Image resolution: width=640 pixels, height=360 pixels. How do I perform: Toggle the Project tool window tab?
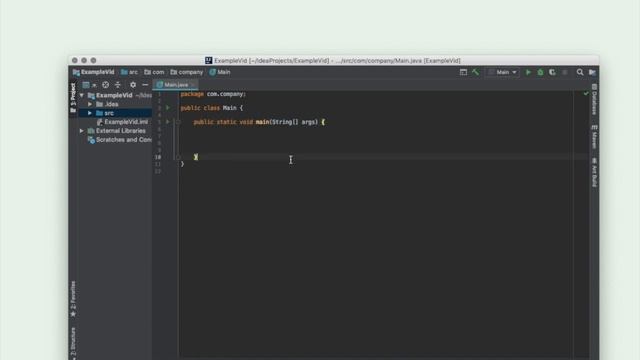coord(73,98)
